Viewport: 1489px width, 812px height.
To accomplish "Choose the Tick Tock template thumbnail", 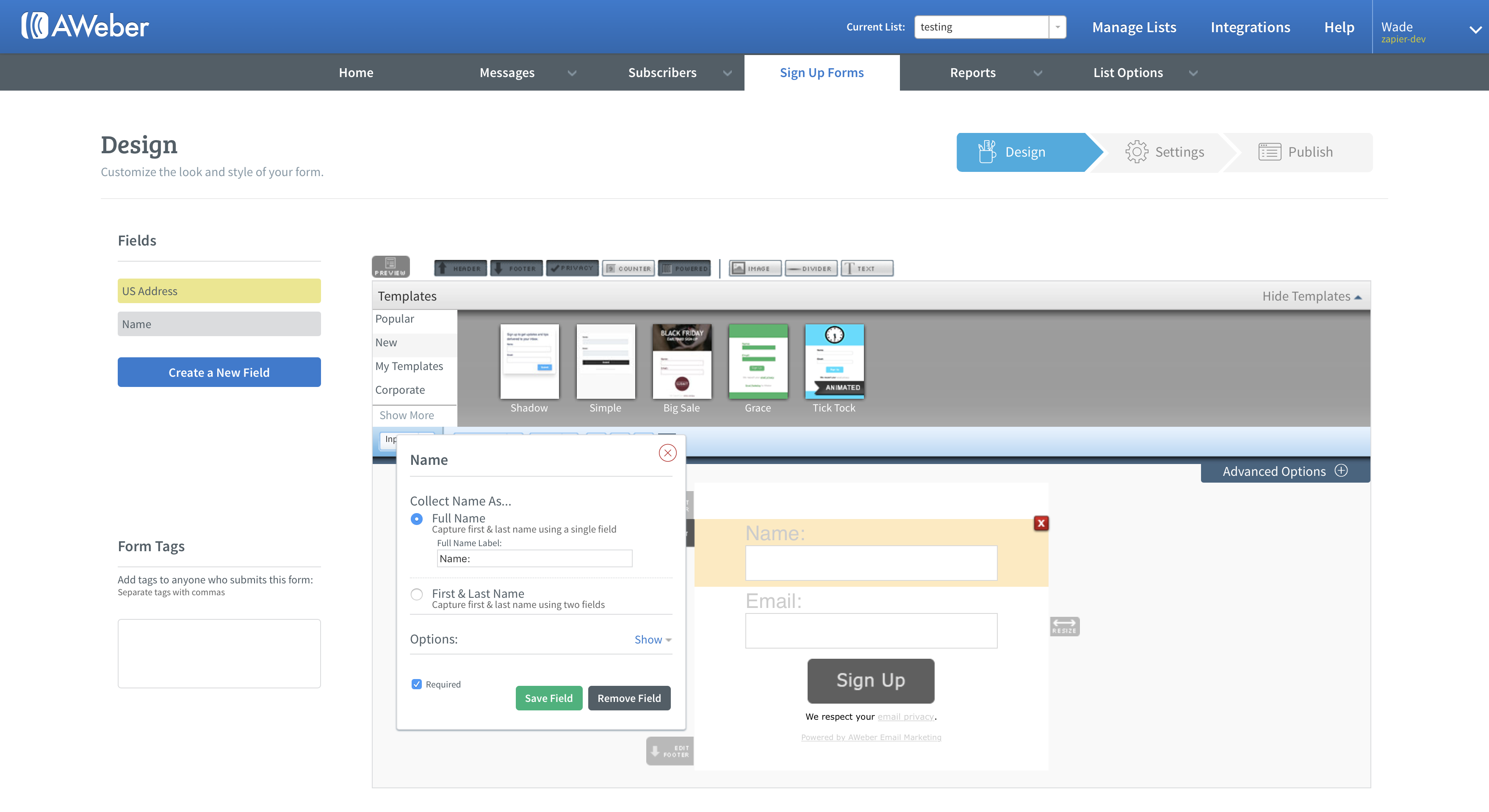I will click(834, 362).
